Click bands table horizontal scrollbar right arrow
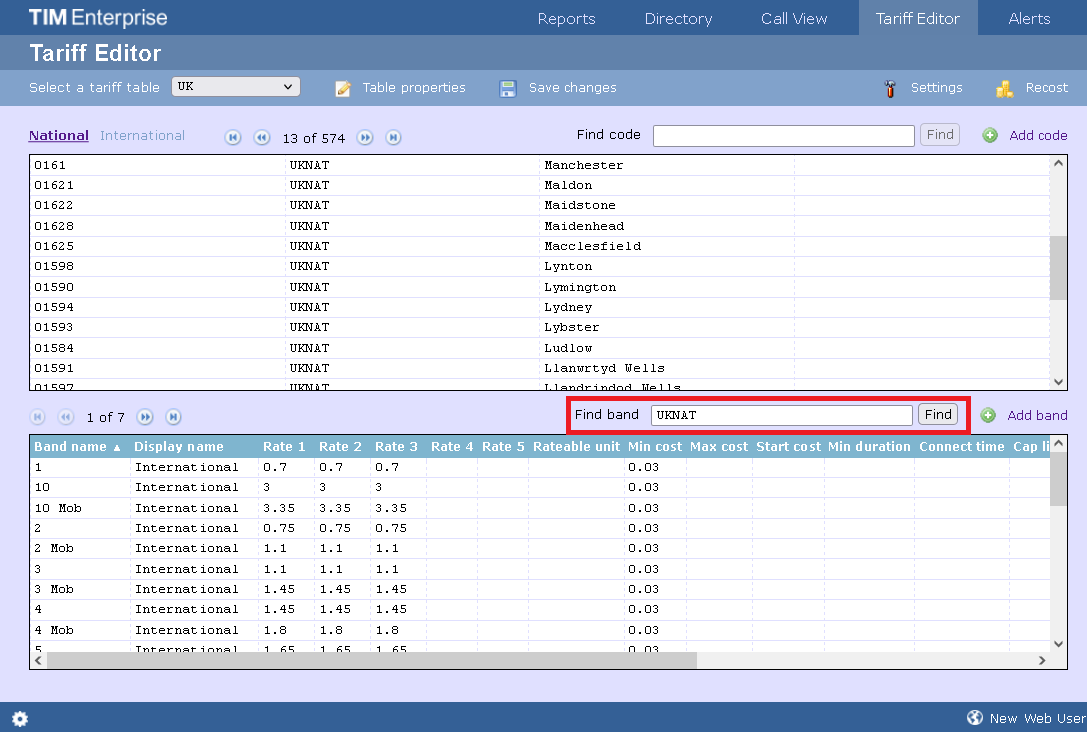The image size is (1087, 732). click(x=1041, y=661)
